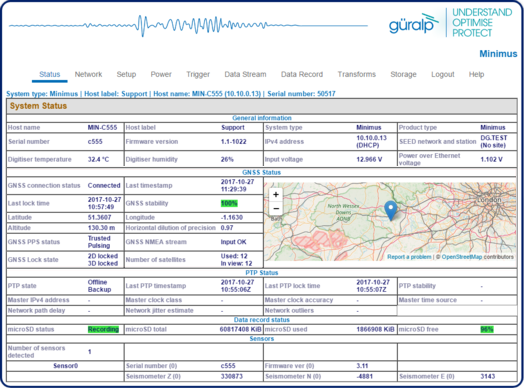Viewport: 524px width, 388px height.
Task: Open the Trigger tab
Action: click(198, 74)
